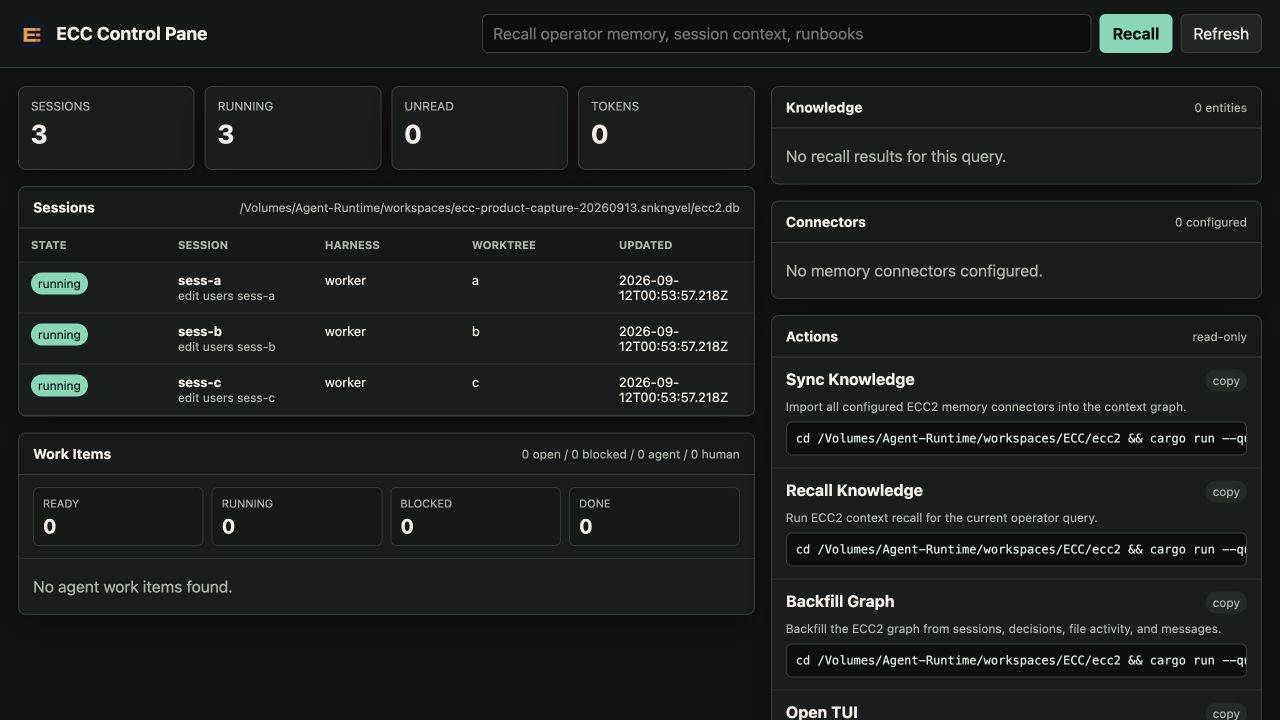Click the SESSION column header

coord(203,245)
